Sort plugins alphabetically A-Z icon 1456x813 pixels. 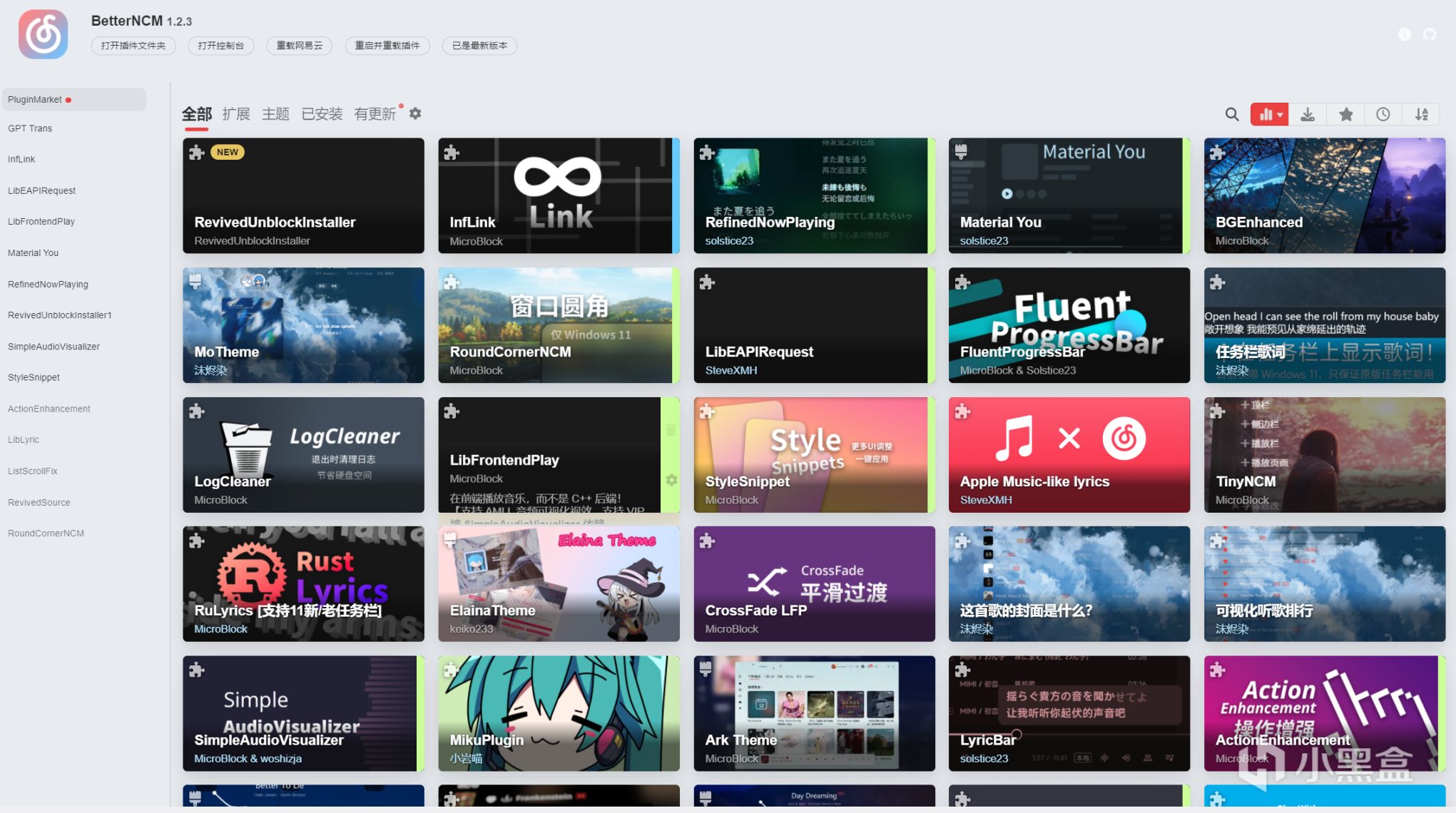pyautogui.click(x=1421, y=114)
